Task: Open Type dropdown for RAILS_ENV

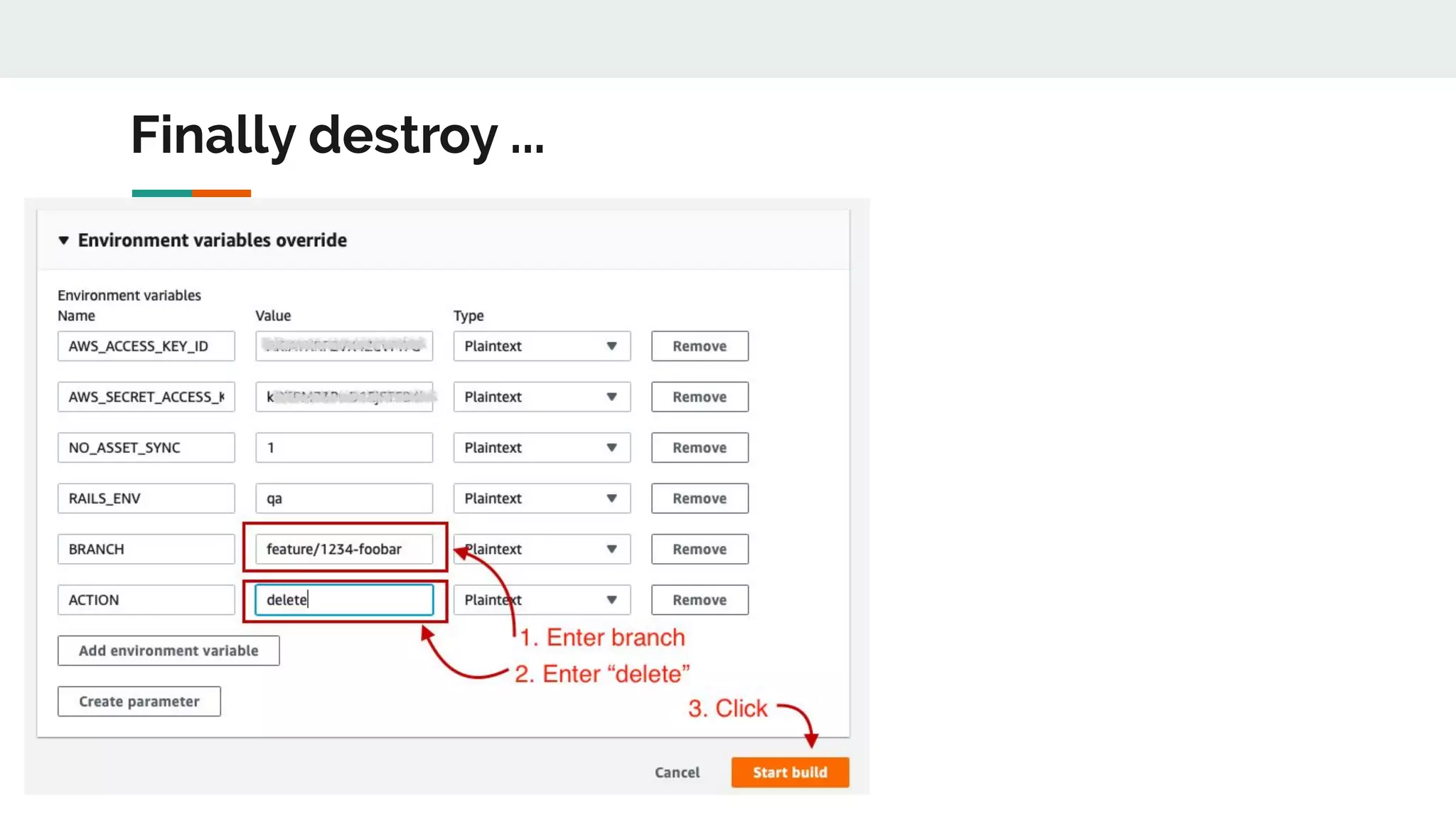Action: (x=542, y=498)
